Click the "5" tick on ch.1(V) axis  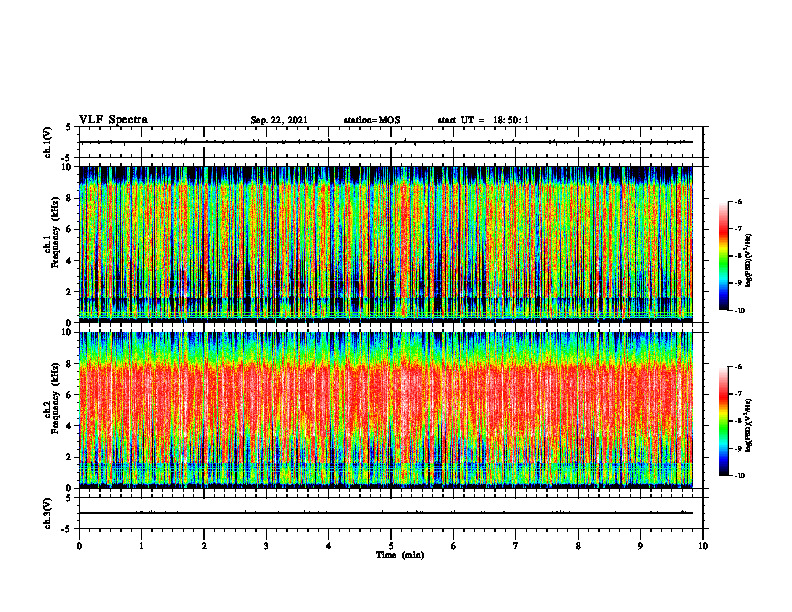pos(69,127)
